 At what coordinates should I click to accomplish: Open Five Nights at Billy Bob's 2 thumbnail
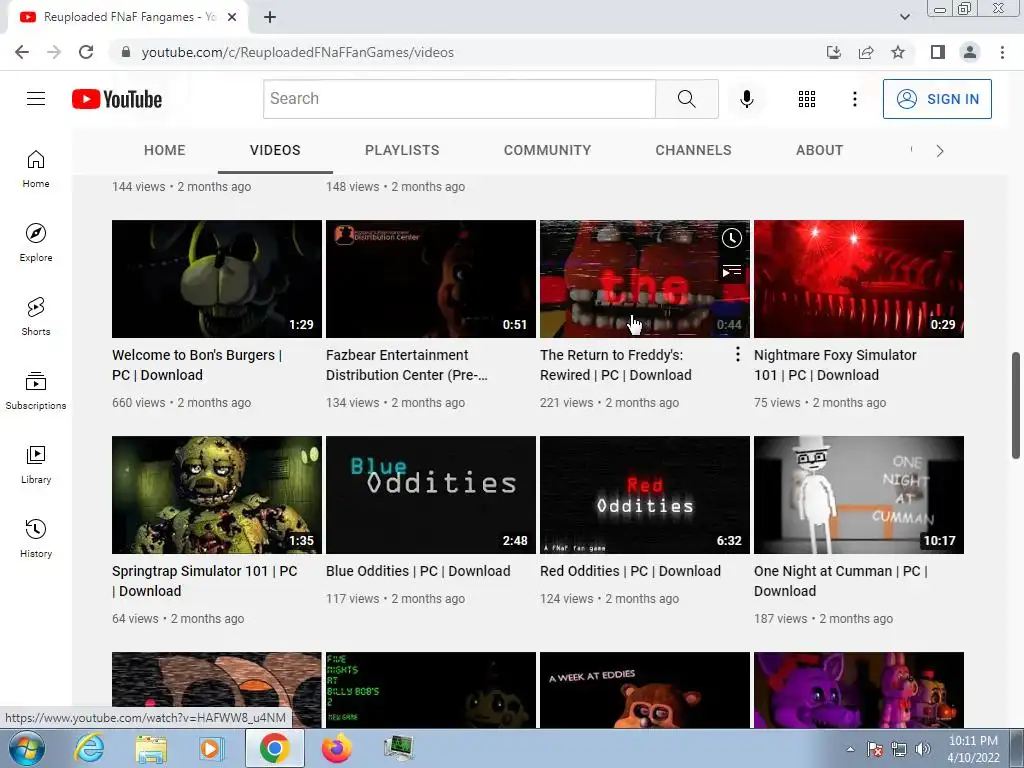point(431,690)
